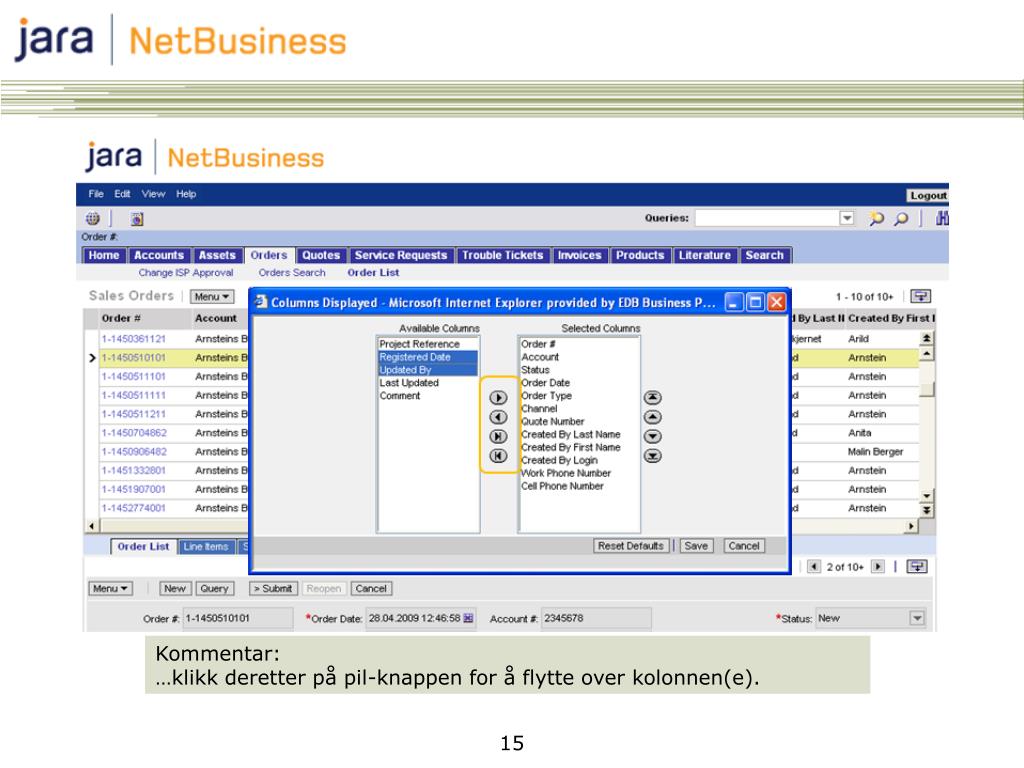Click the remove all columns arrow button
Image resolution: width=1024 pixels, height=768 pixels.
[x=498, y=456]
